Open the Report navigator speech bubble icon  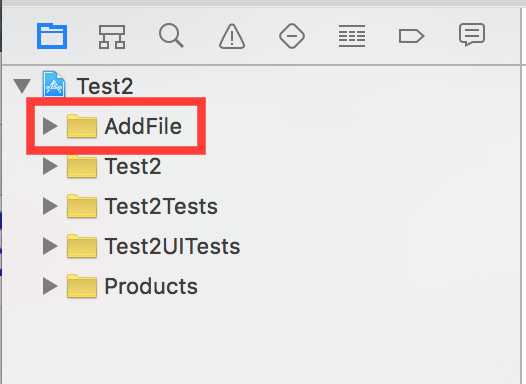(472, 34)
